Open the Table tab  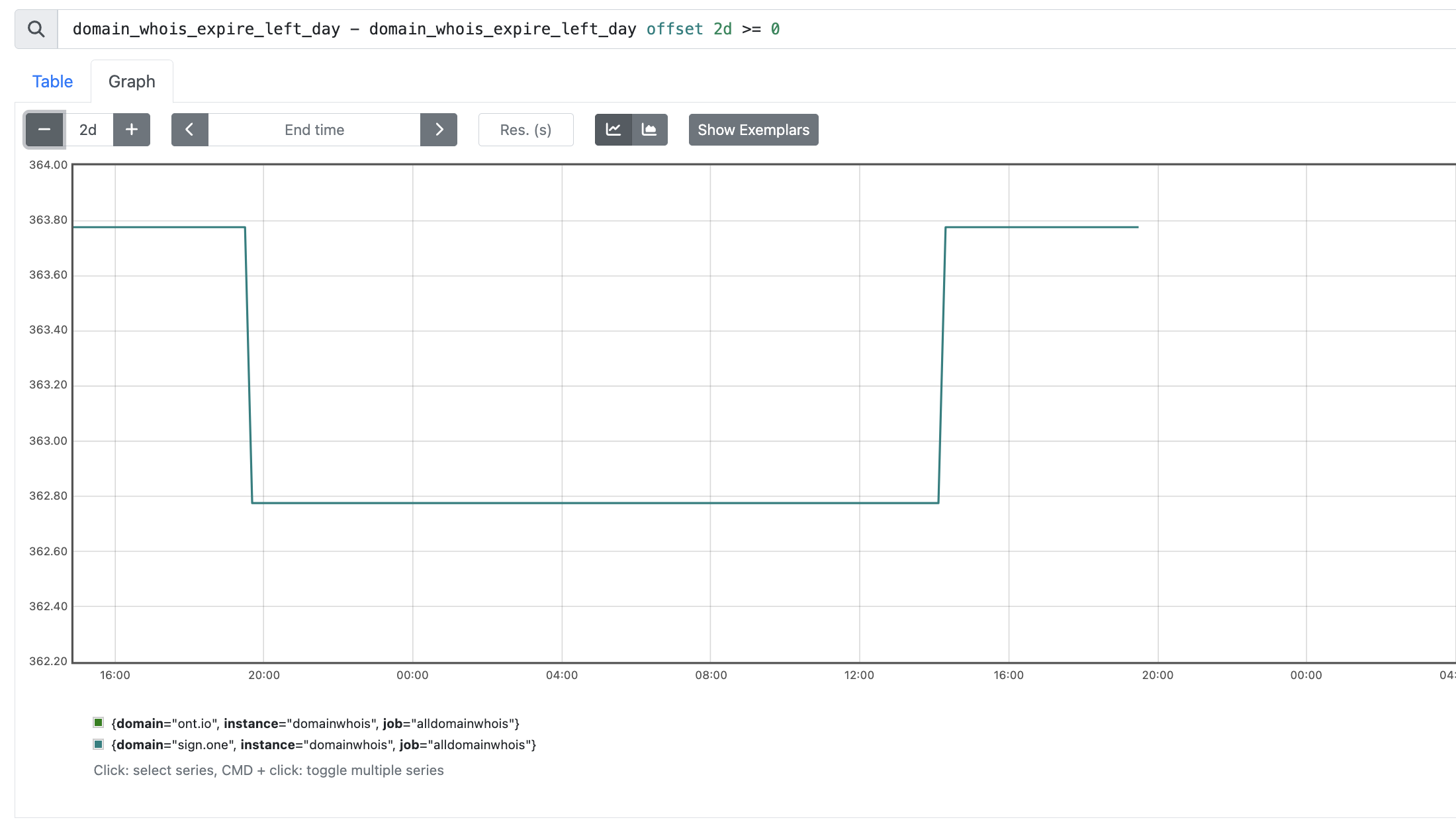[x=52, y=81]
